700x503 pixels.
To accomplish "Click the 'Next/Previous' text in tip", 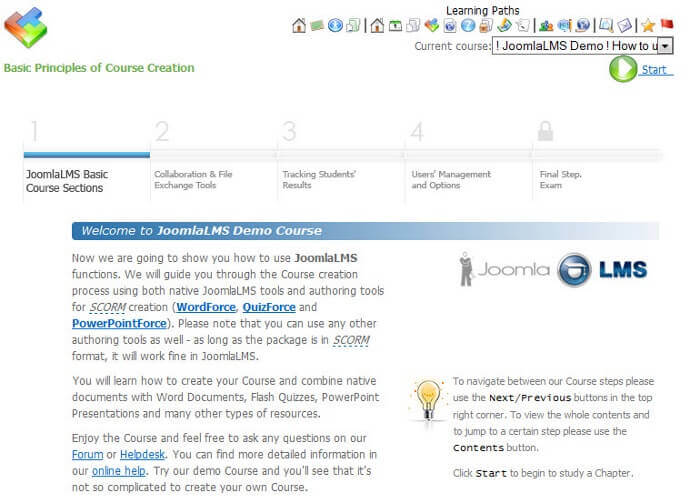I will pyautogui.click(x=530, y=398).
